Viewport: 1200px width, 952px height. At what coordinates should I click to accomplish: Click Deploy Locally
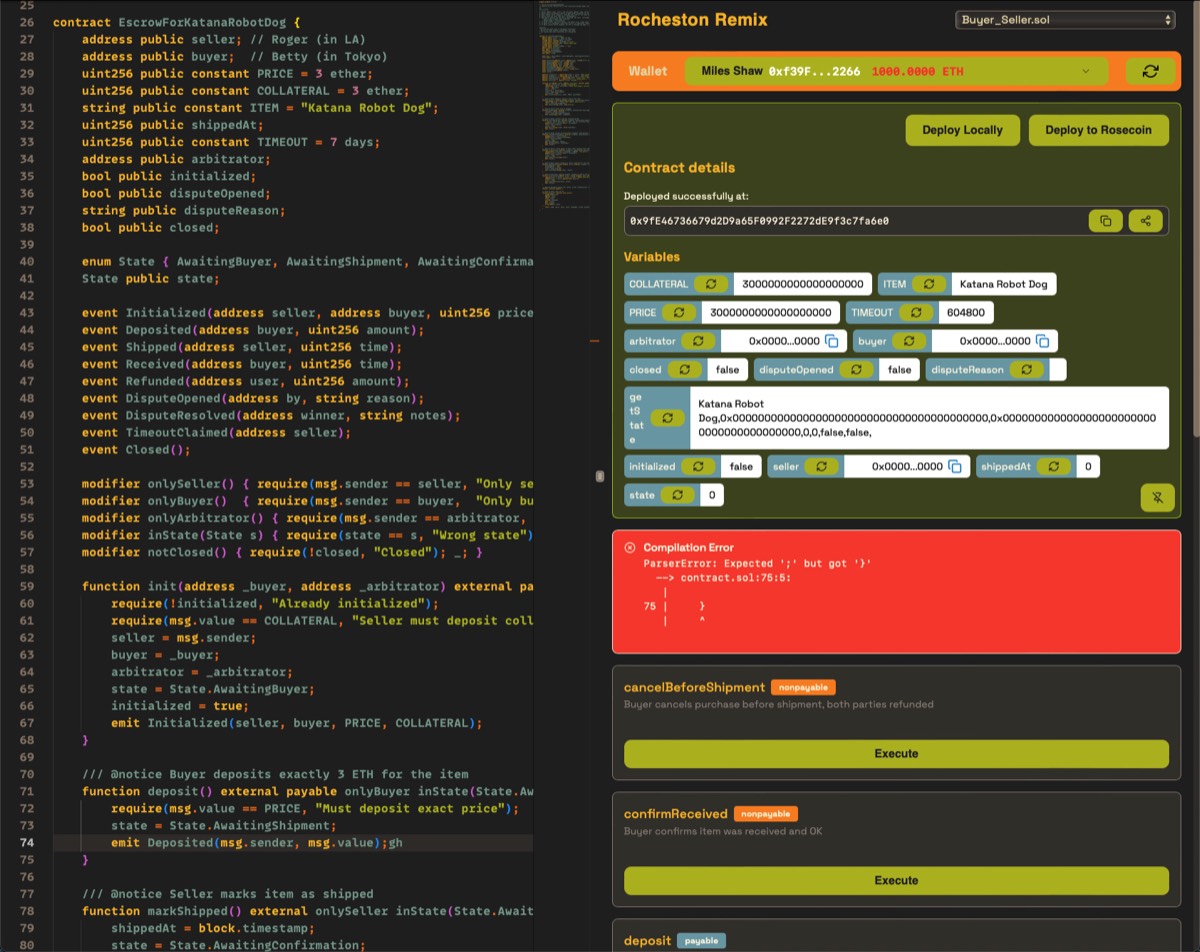[x=962, y=130]
